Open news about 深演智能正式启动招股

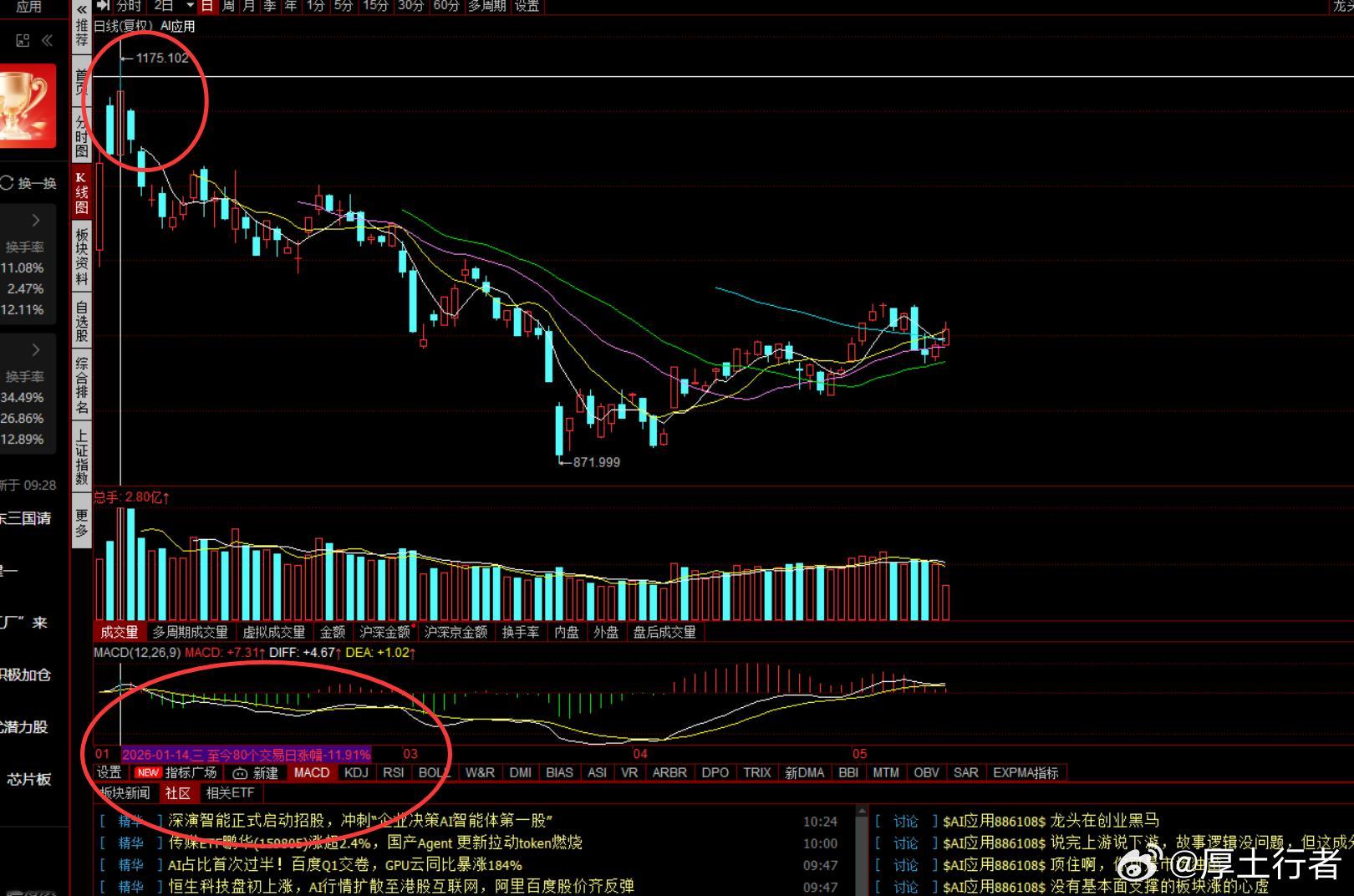click(x=360, y=821)
